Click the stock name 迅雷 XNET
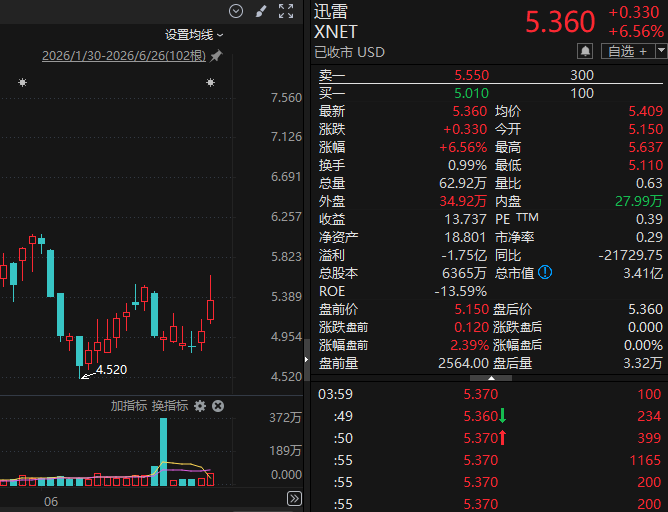Image resolution: width=668 pixels, height=512 pixels. (336, 22)
